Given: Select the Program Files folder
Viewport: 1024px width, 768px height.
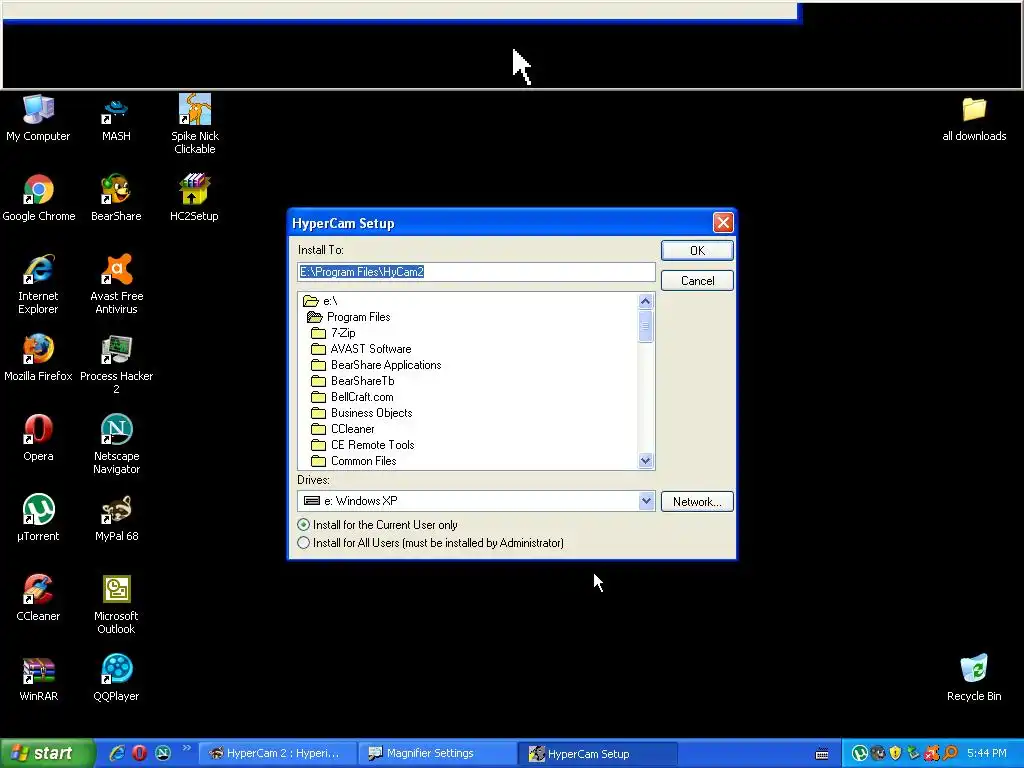Looking at the screenshot, I should [349, 317].
